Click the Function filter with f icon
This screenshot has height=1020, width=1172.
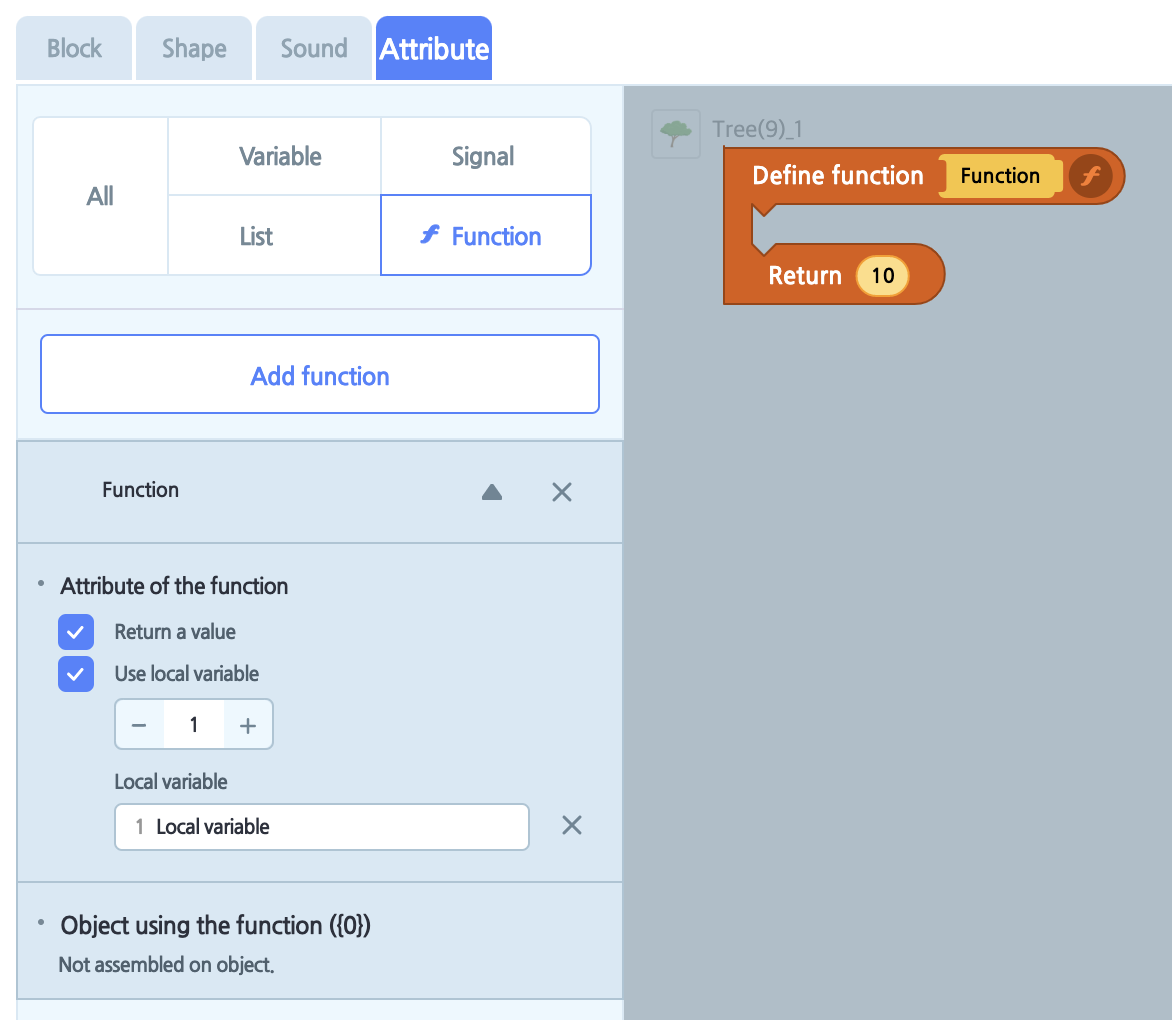(485, 235)
